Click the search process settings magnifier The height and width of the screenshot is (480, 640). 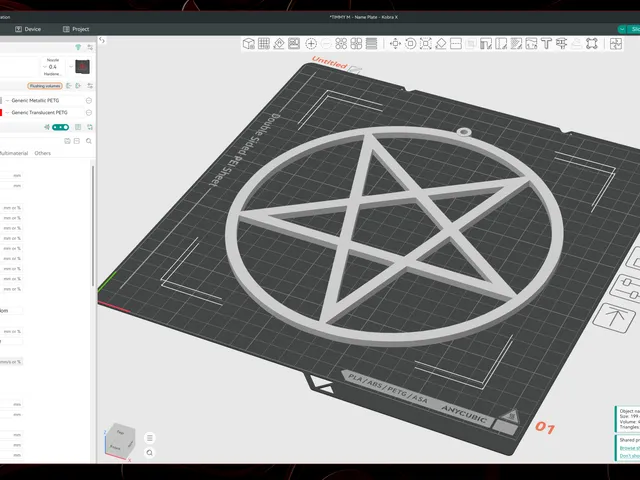(x=89, y=141)
